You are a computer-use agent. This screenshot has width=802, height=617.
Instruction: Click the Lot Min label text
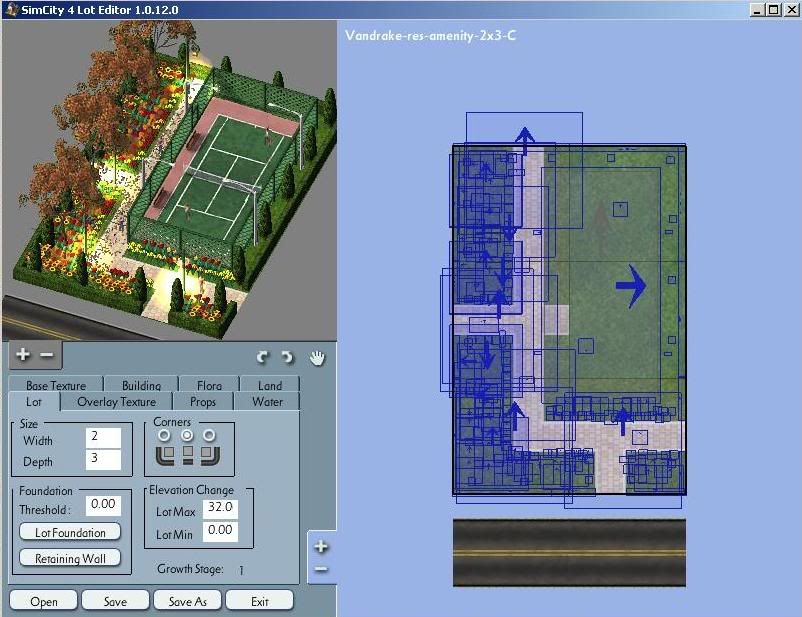click(174, 535)
